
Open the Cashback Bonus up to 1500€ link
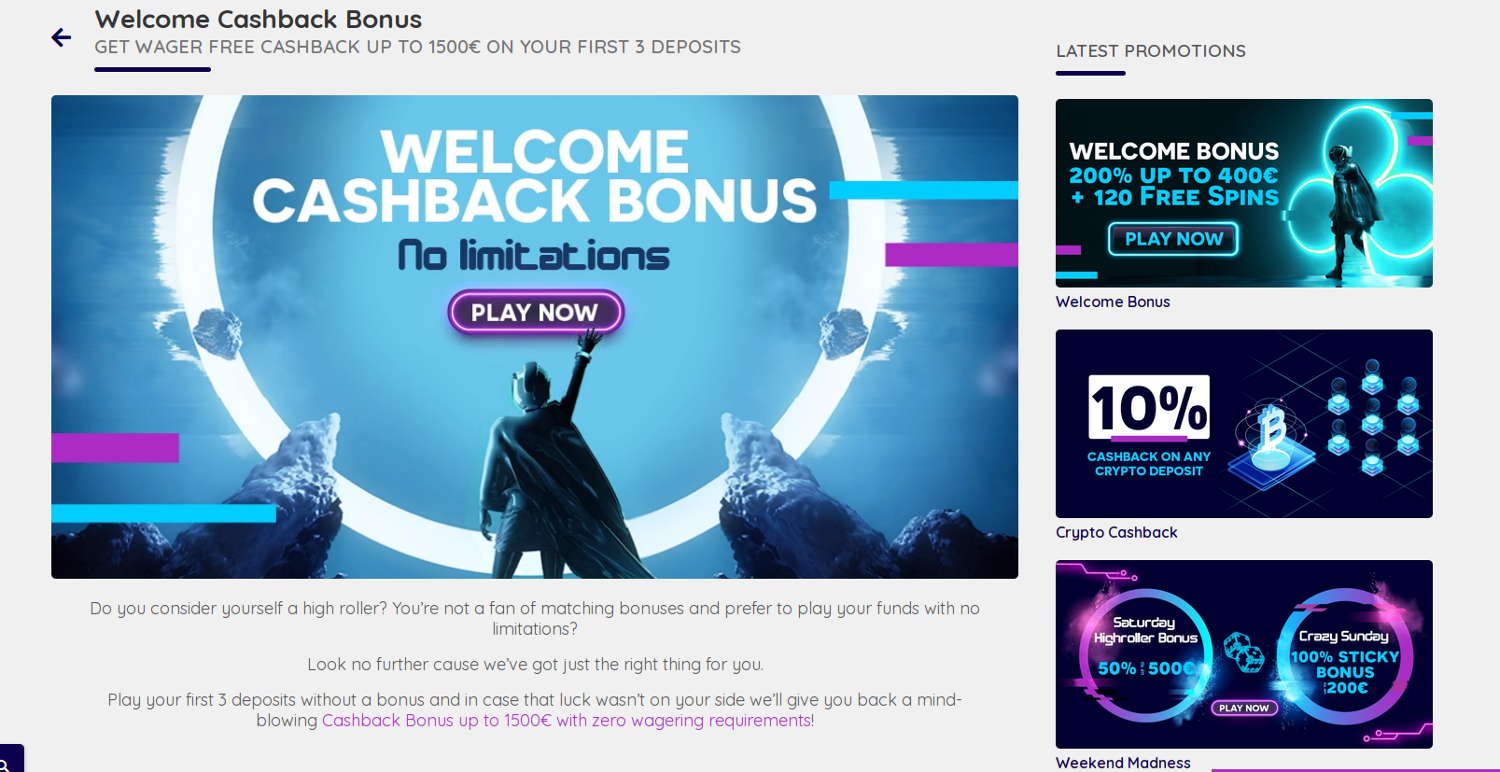coord(566,720)
